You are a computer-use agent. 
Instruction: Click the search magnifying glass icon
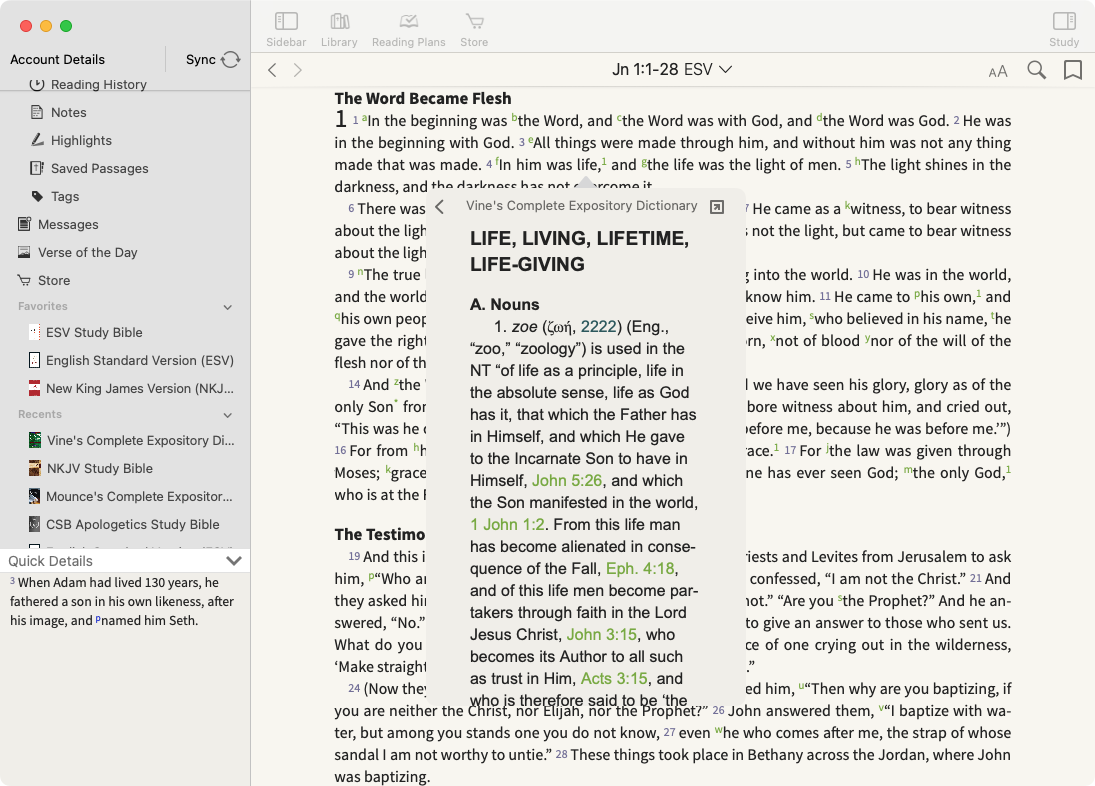[1036, 70]
